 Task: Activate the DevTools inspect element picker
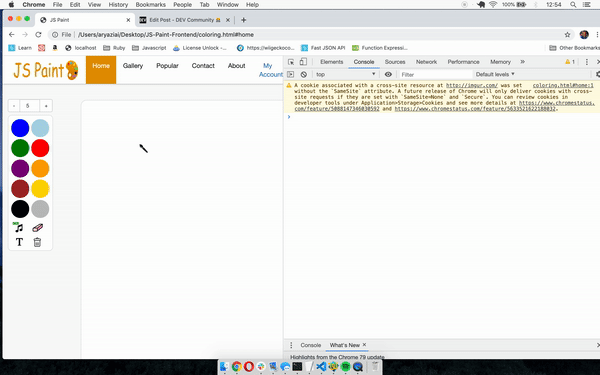coord(291,62)
